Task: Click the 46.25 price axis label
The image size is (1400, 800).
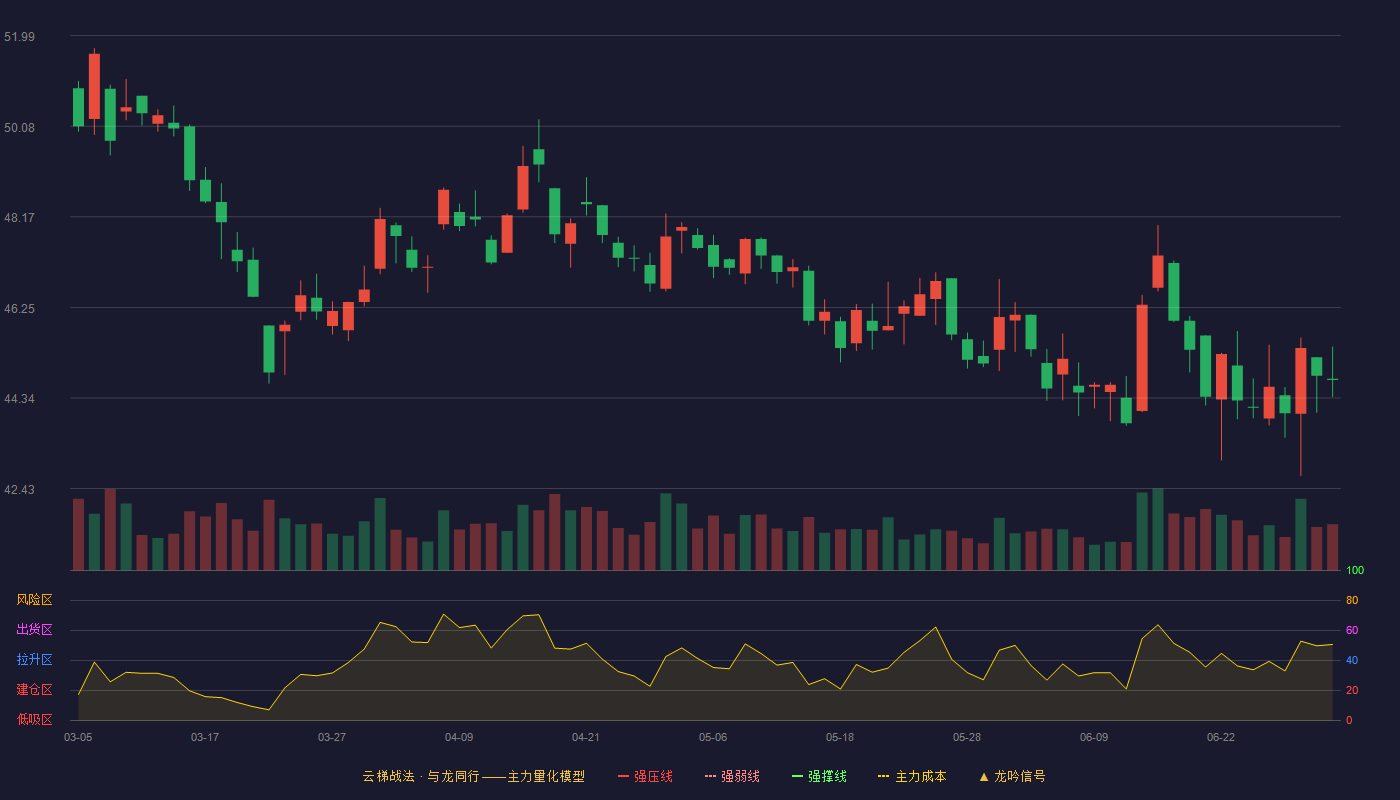Action: pos(19,309)
